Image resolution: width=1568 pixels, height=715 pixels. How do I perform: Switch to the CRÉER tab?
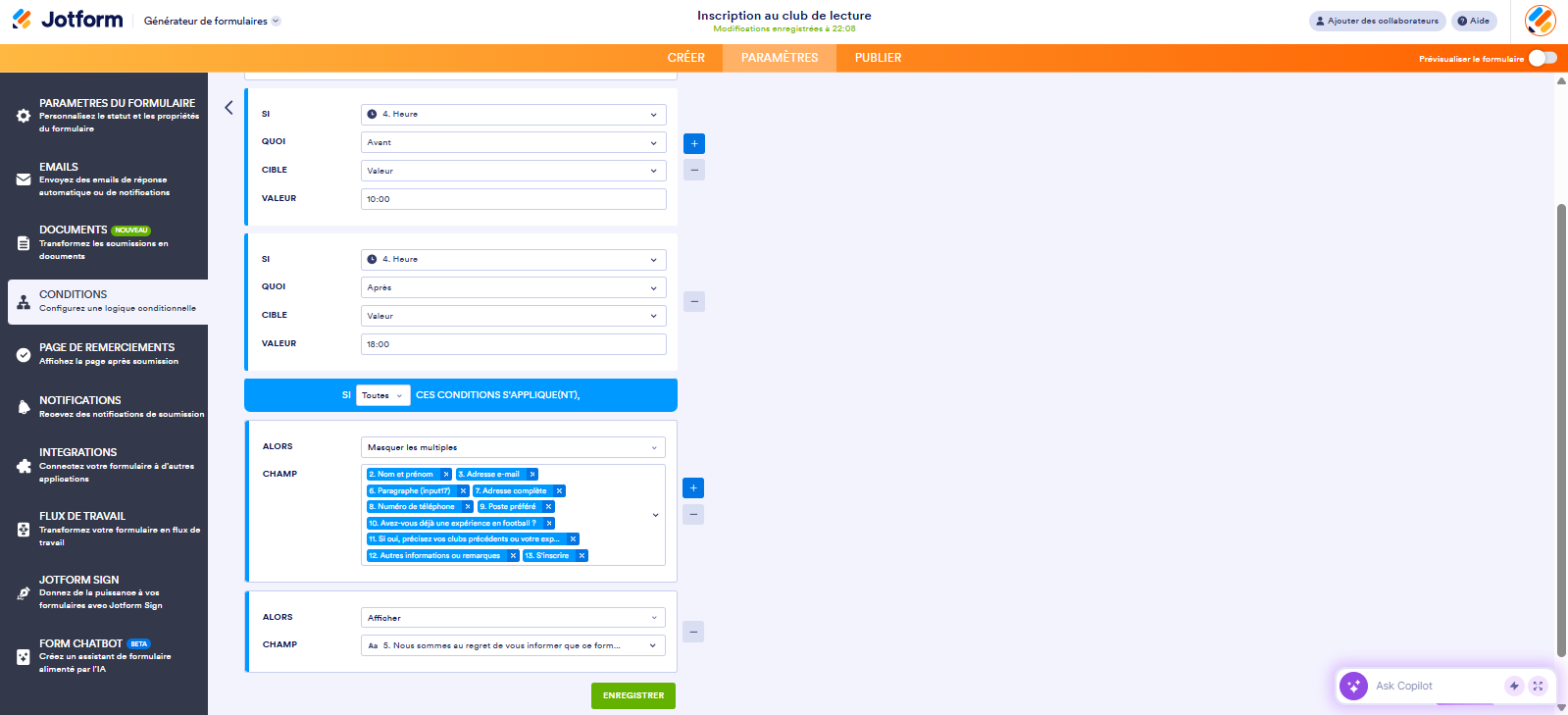(685, 58)
